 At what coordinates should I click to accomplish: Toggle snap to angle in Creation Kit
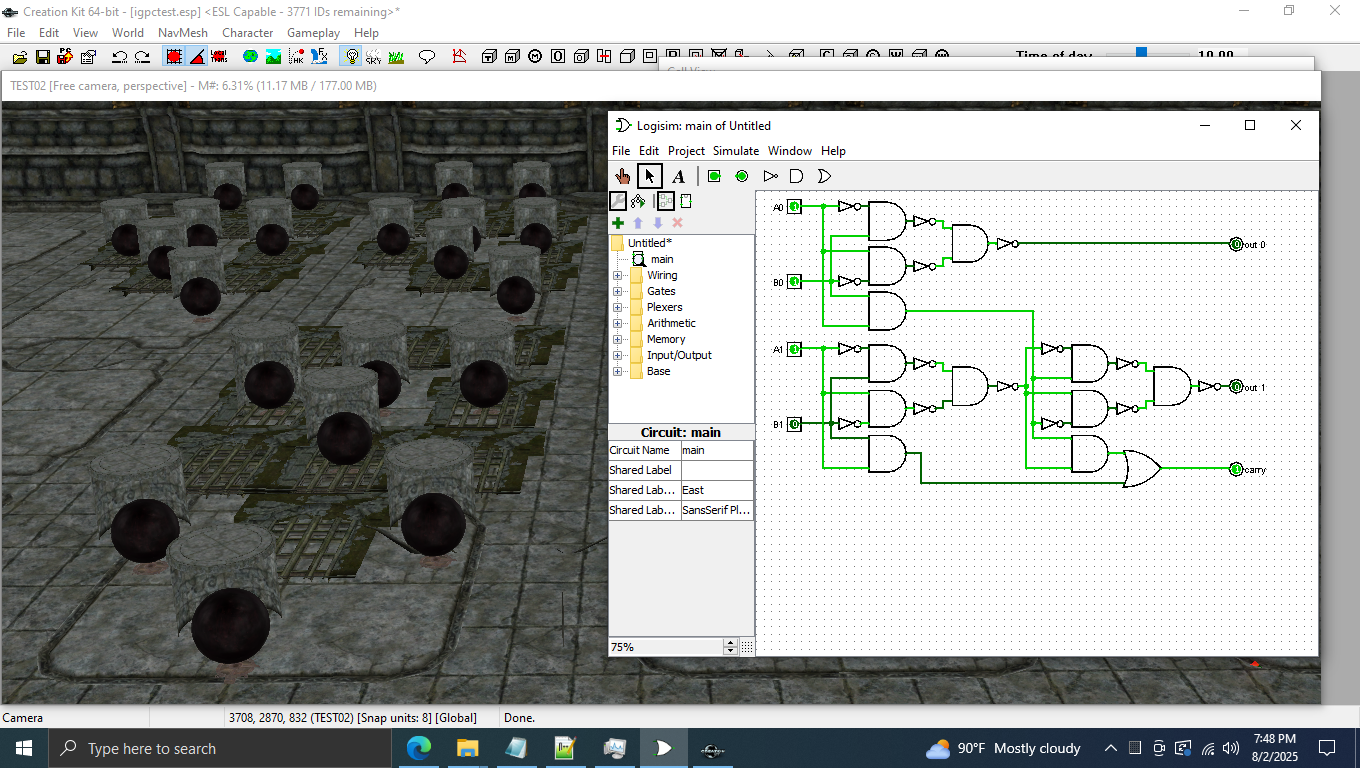[x=197, y=57]
